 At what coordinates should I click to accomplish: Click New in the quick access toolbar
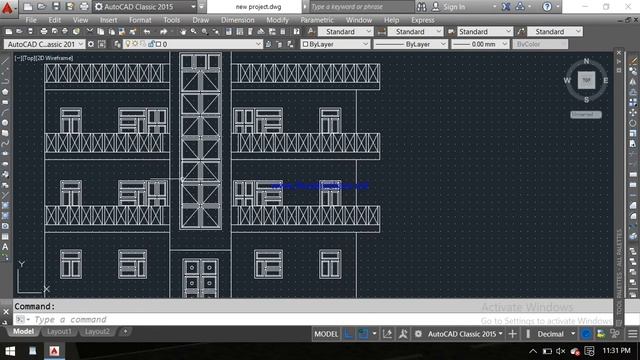point(28,7)
